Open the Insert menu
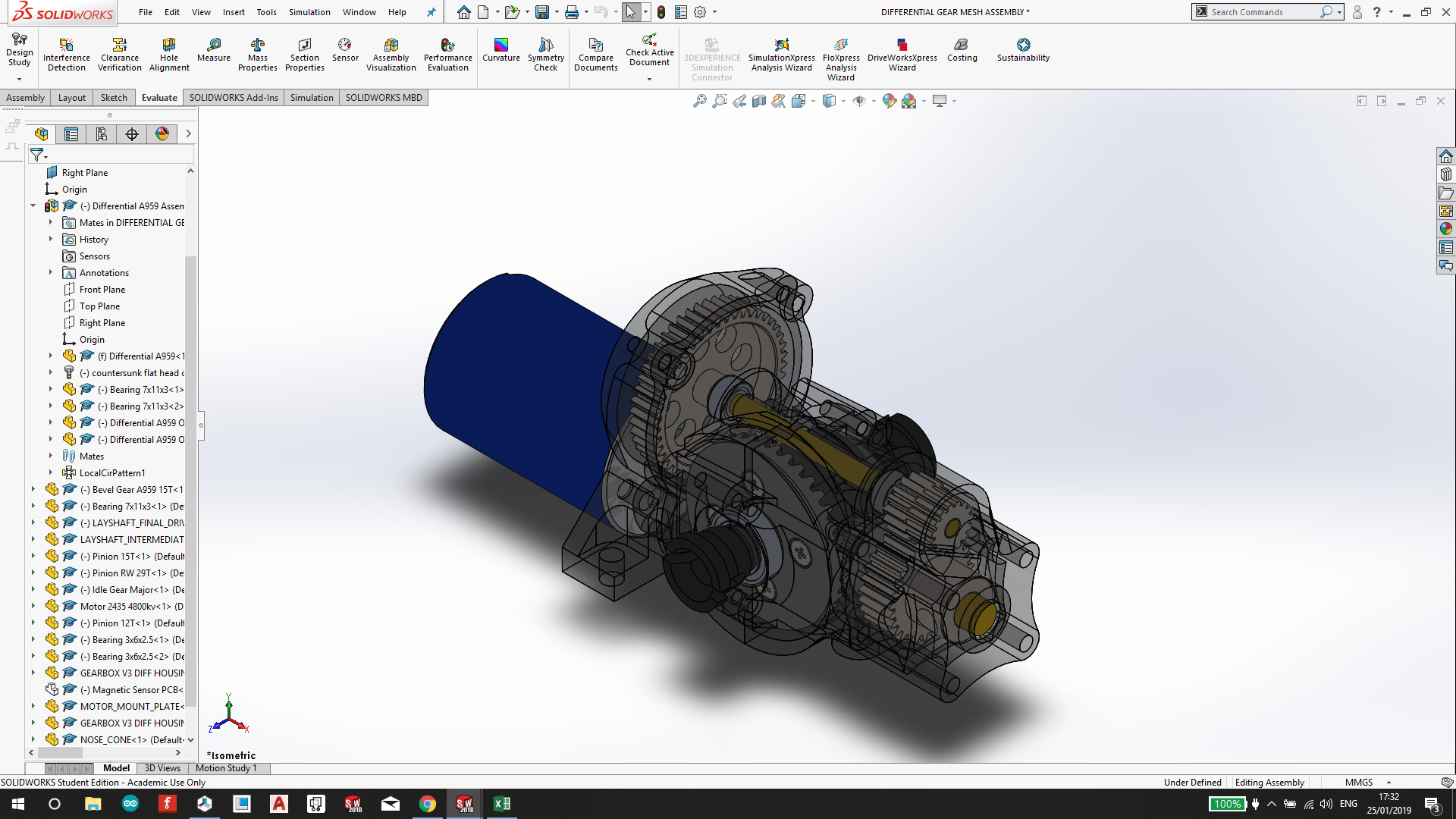Screen dimensions: 1456x819 [x=234, y=12]
